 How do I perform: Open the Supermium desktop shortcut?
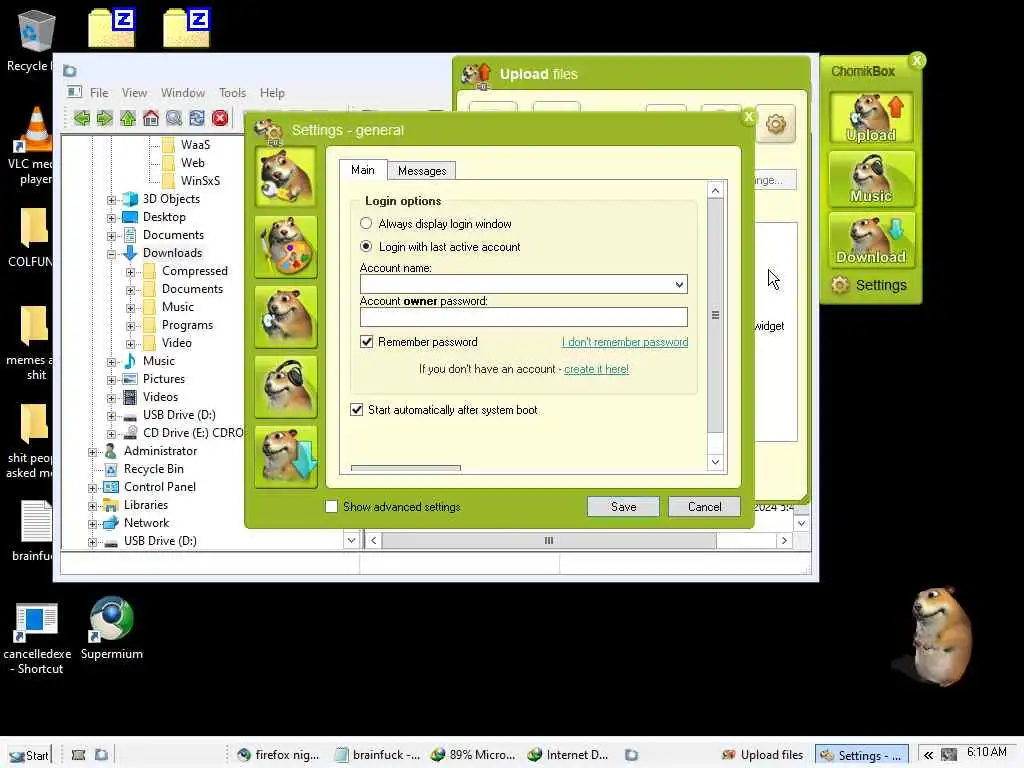[112, 628]
